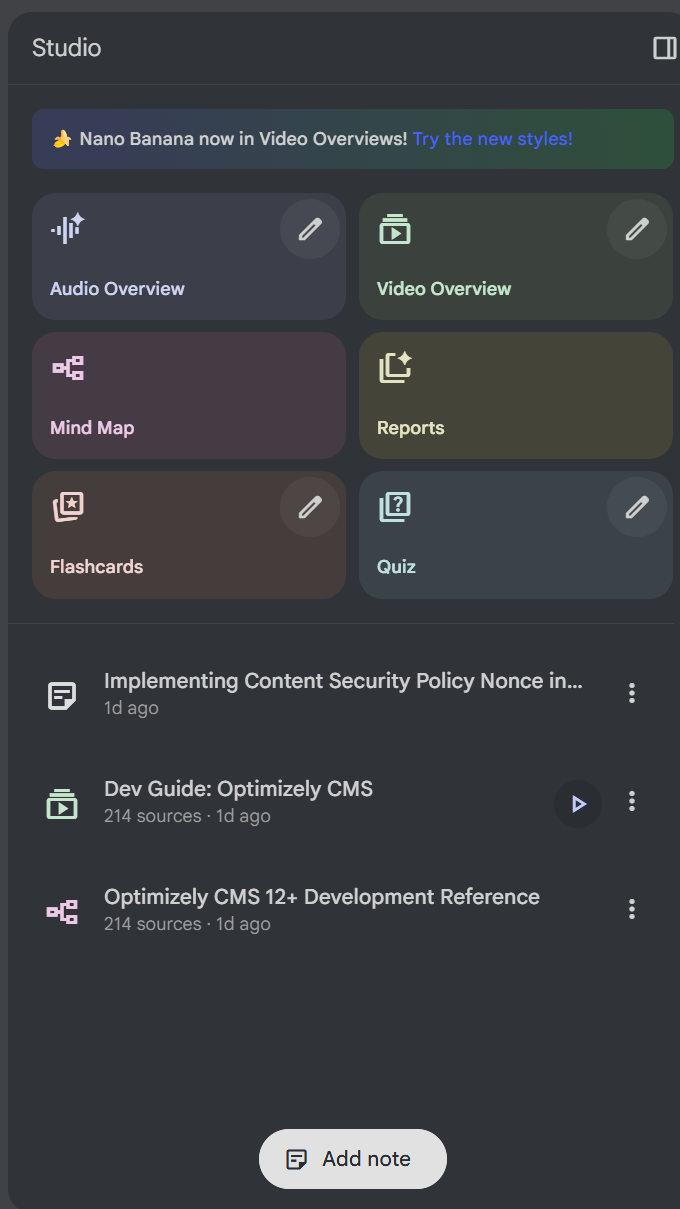Image resolution: width=680 pixels, height=1209 pixels.
Task: Follow the Try the new styles link
Action: click(x=492, y=139)
